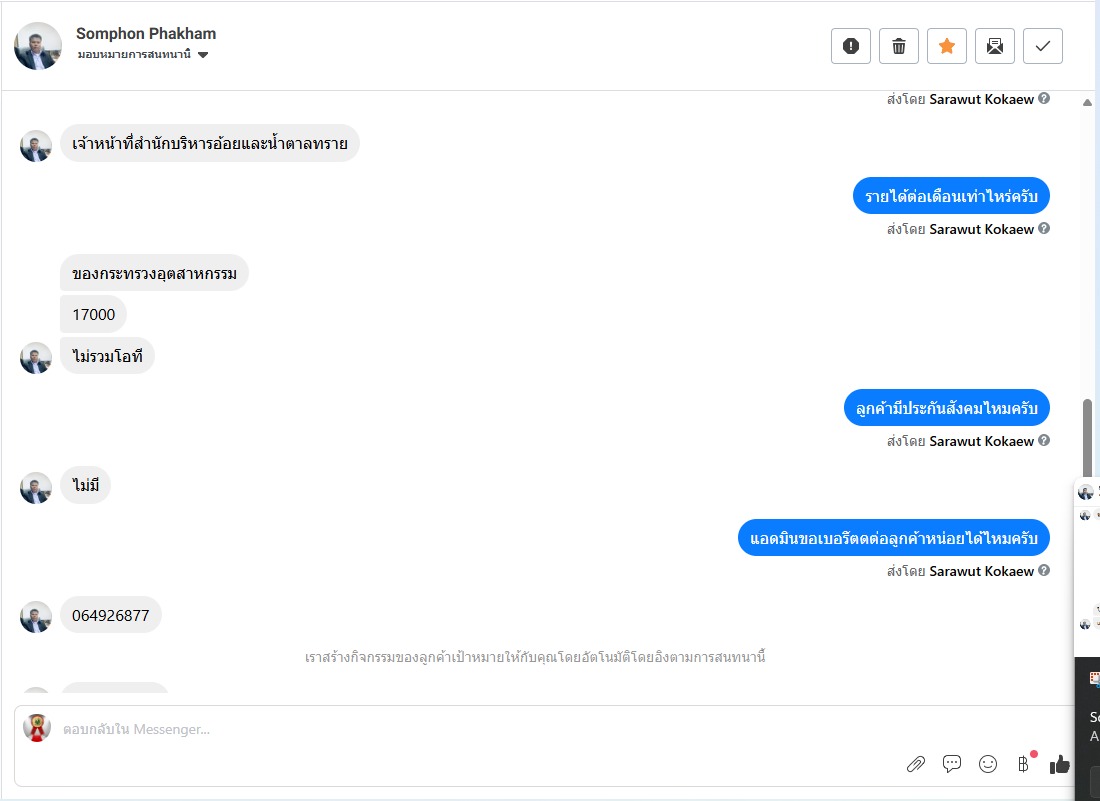Click the 17000 salary message bubble

point(94,315)
